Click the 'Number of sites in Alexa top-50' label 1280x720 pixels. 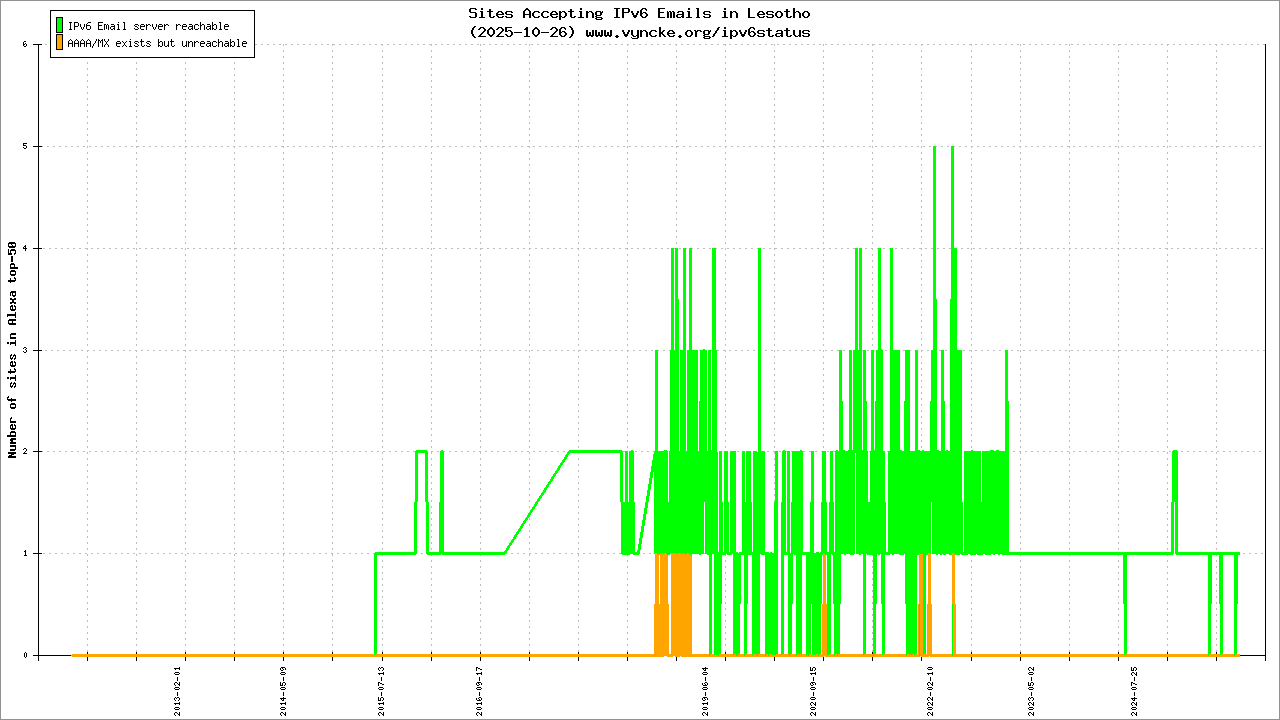click(x=13, y=350)
